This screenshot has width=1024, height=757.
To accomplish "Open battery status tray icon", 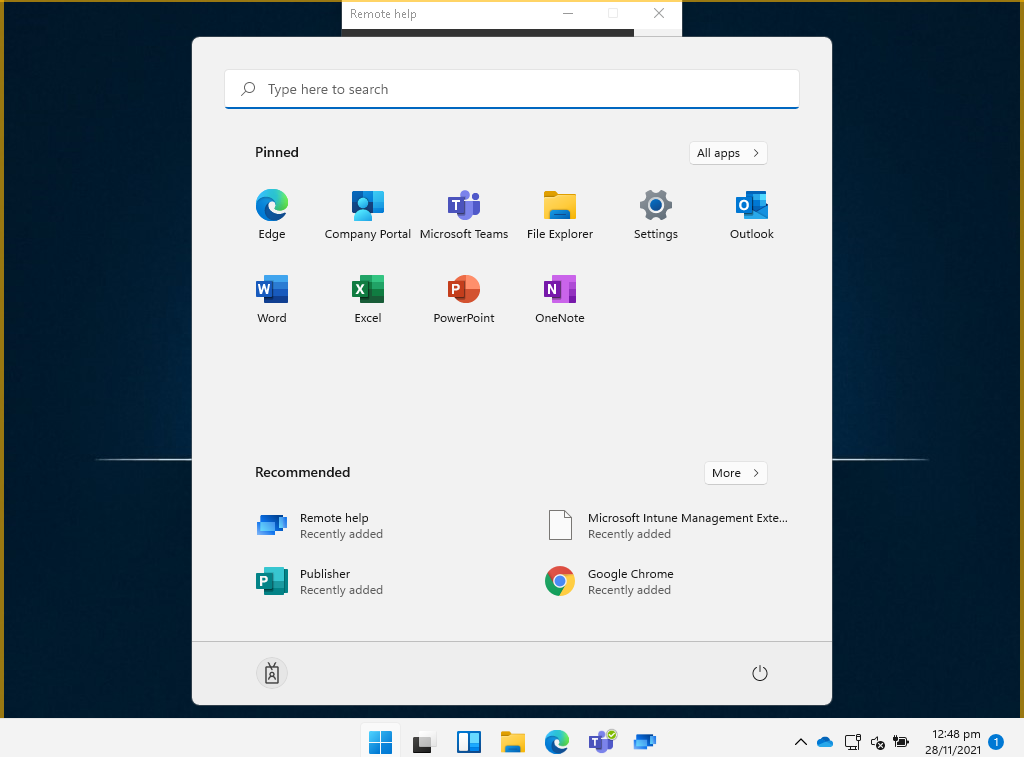I will [901, 742].
